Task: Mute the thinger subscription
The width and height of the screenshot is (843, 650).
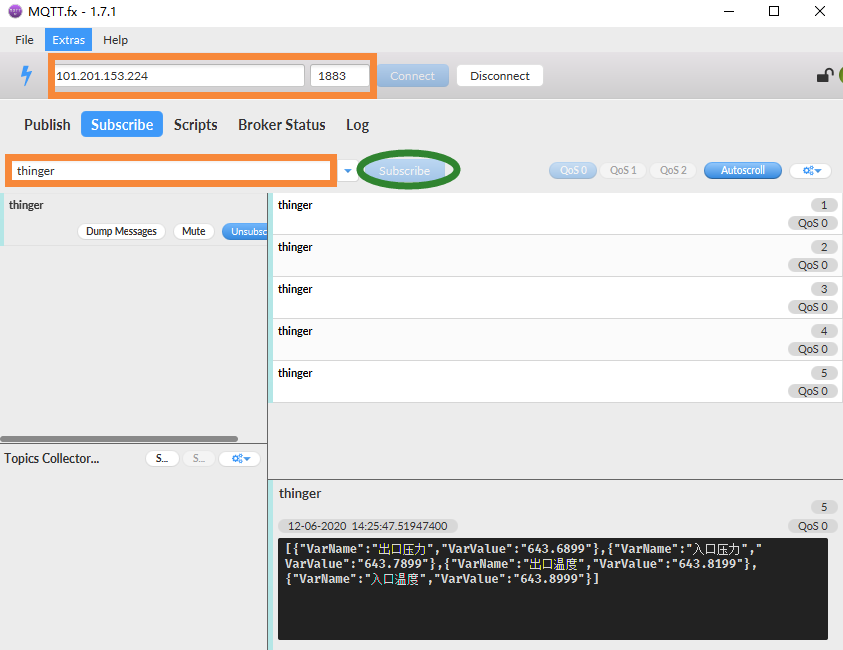Action: [194, 231]
